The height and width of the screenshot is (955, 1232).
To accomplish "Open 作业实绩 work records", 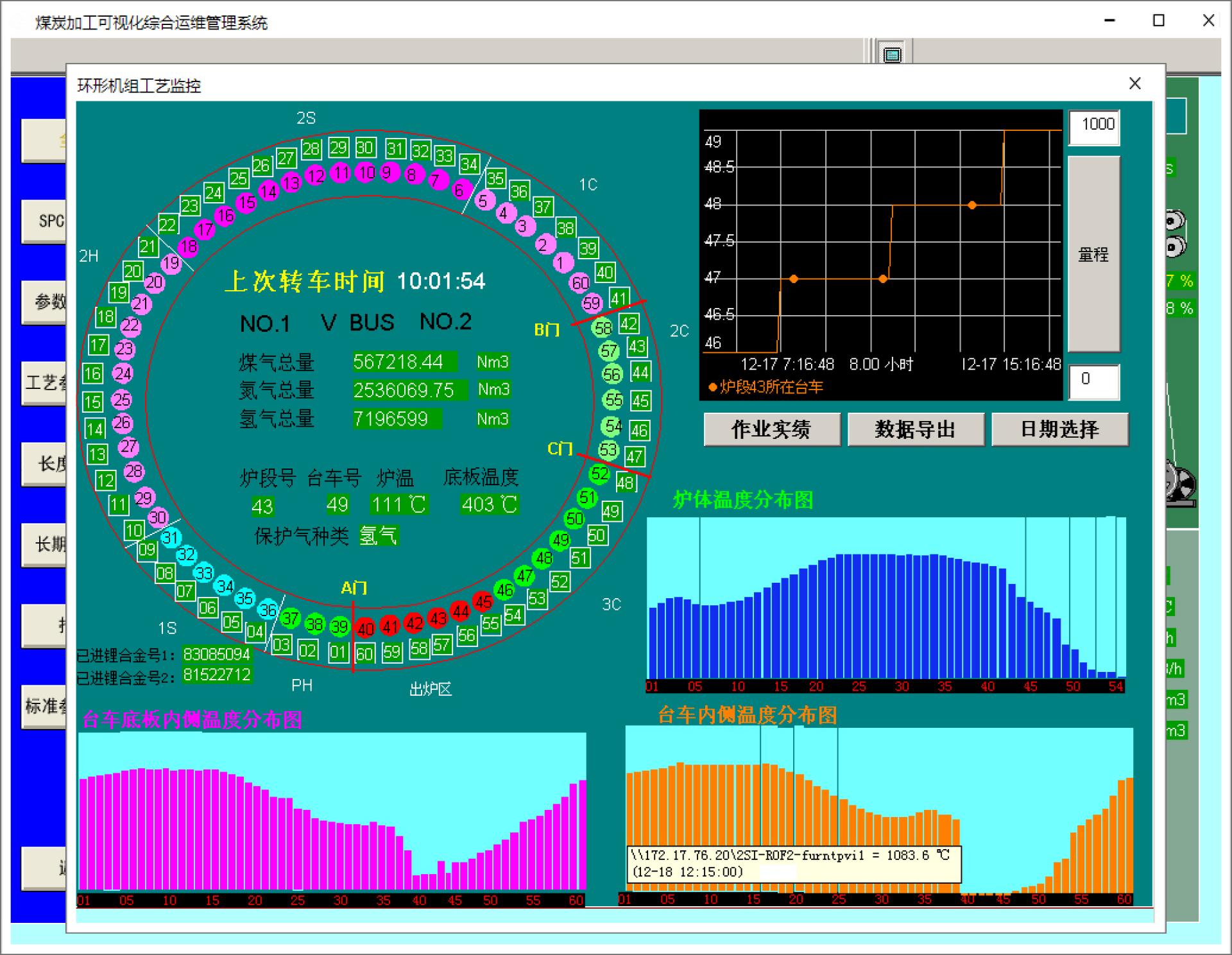I will [x=771, y=429].
